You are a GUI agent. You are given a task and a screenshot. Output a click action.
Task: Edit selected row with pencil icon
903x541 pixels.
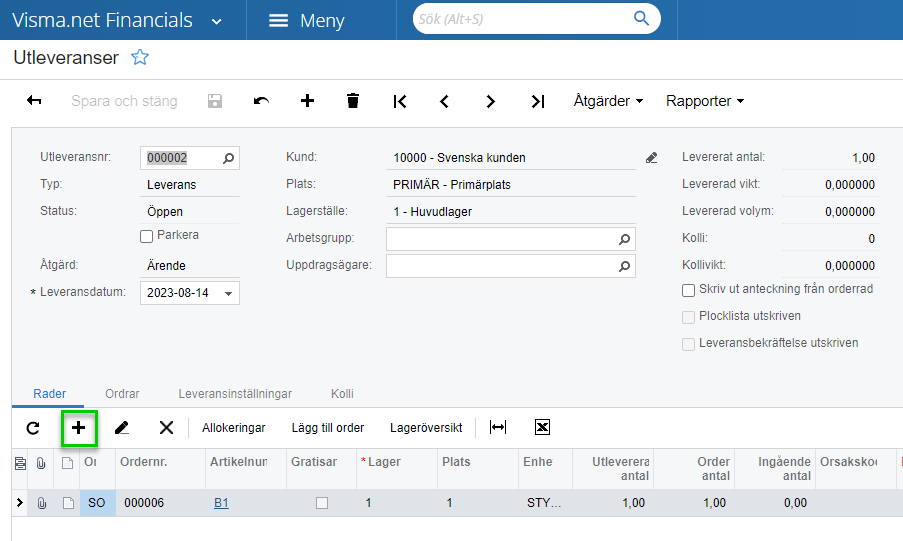point(122,427)
